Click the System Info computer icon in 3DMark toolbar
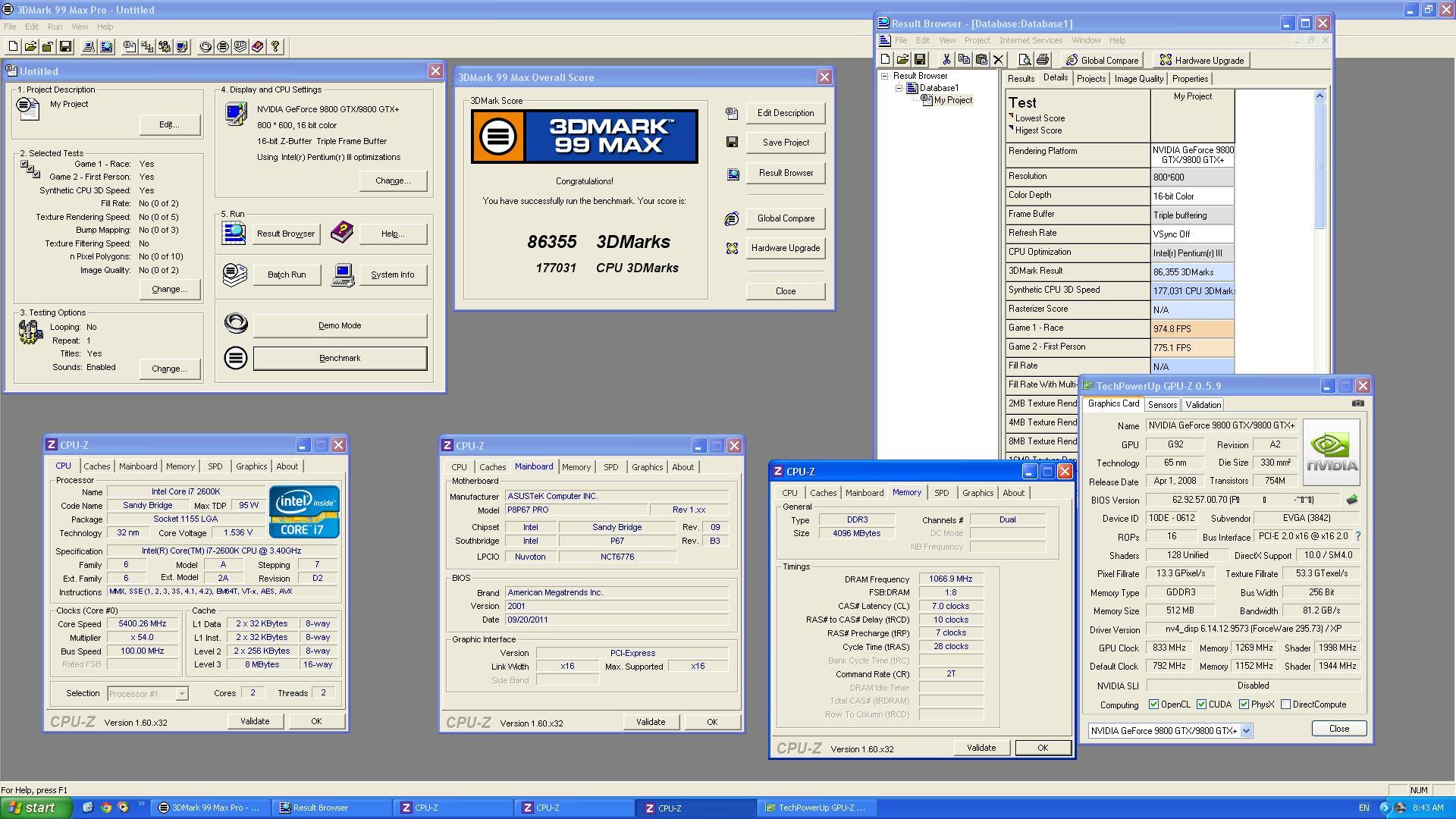 pos(88,47)
